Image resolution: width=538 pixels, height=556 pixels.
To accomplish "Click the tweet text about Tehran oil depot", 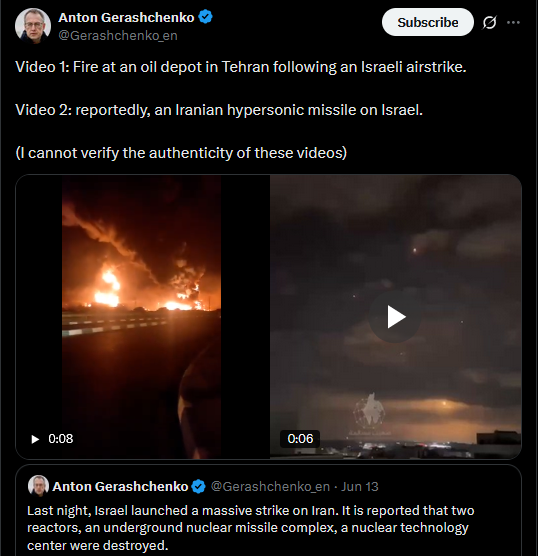I will [x=241, y=67].
